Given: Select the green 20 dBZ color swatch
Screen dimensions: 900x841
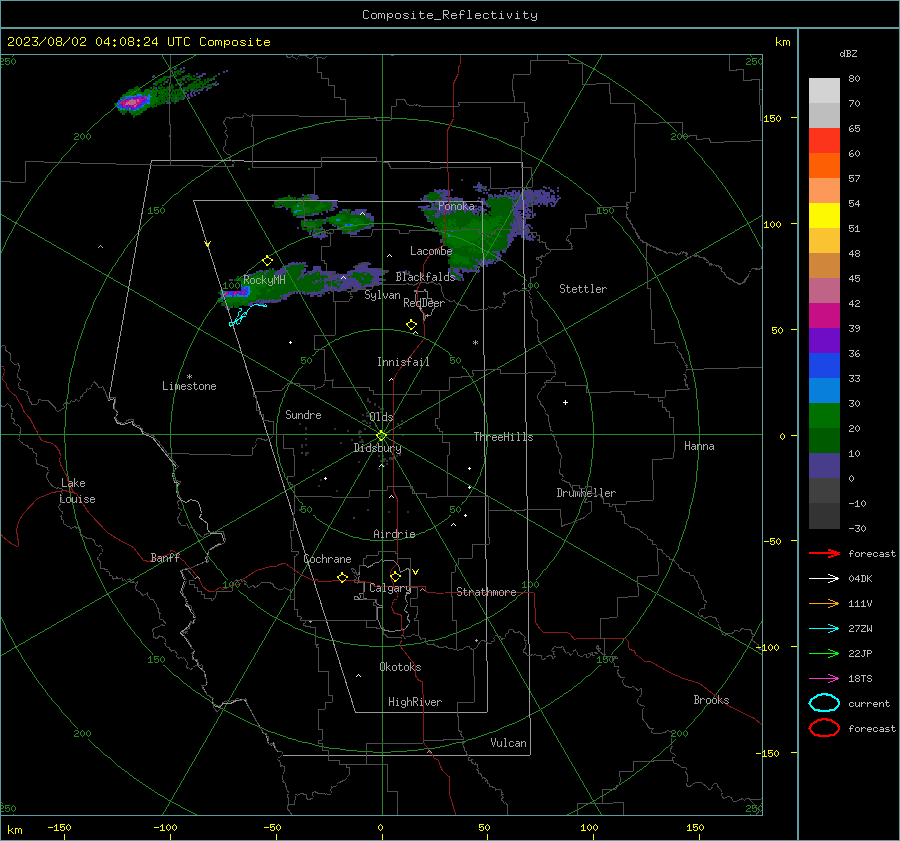Looking at the screenshot, I should coord(824,416).
